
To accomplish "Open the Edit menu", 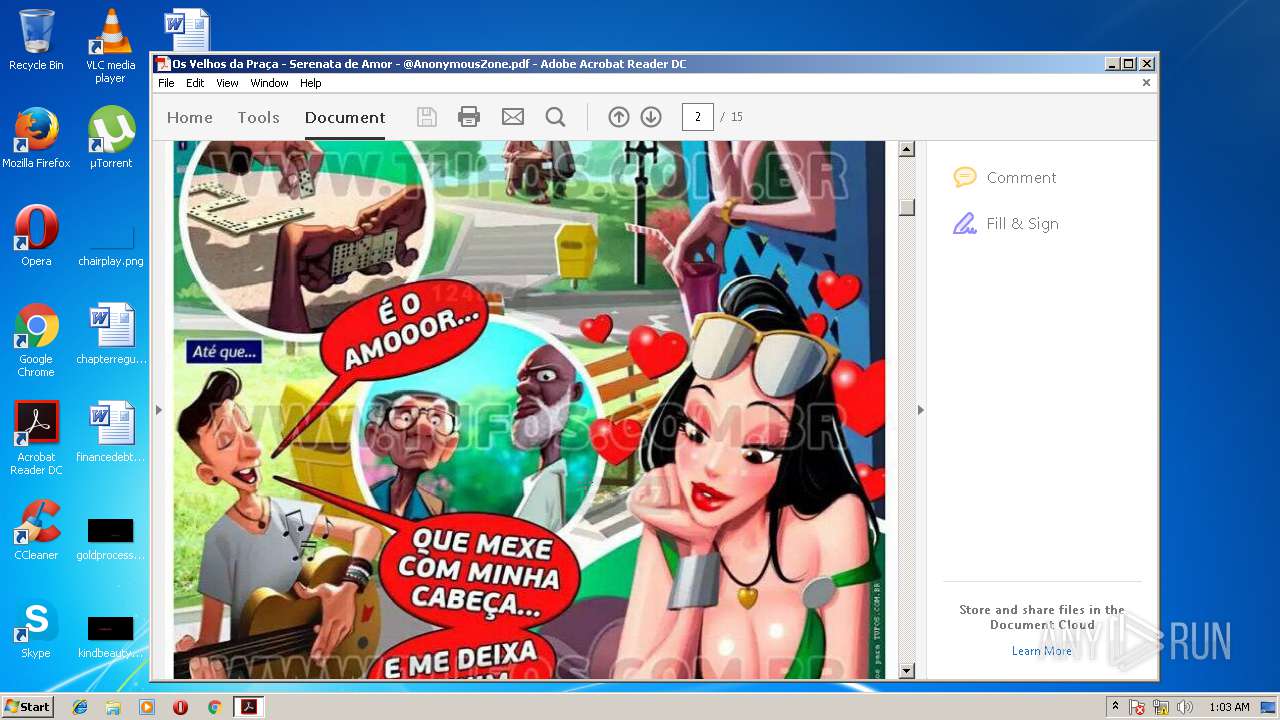I will [x=195, y=83].
